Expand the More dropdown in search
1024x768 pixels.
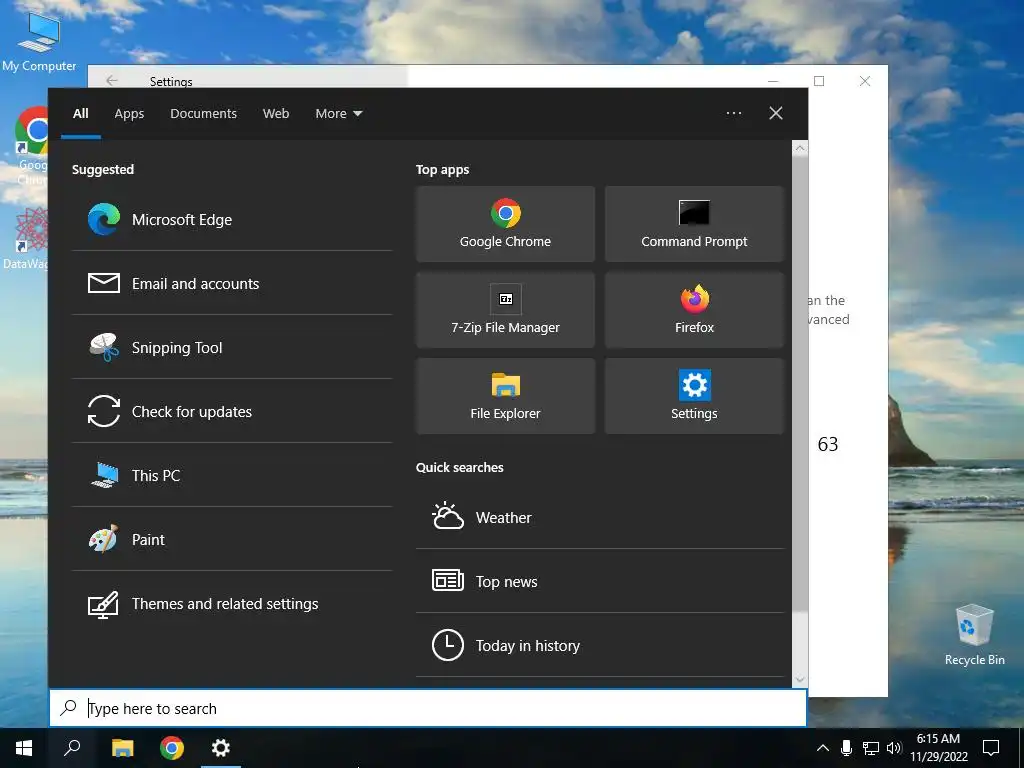338,114
